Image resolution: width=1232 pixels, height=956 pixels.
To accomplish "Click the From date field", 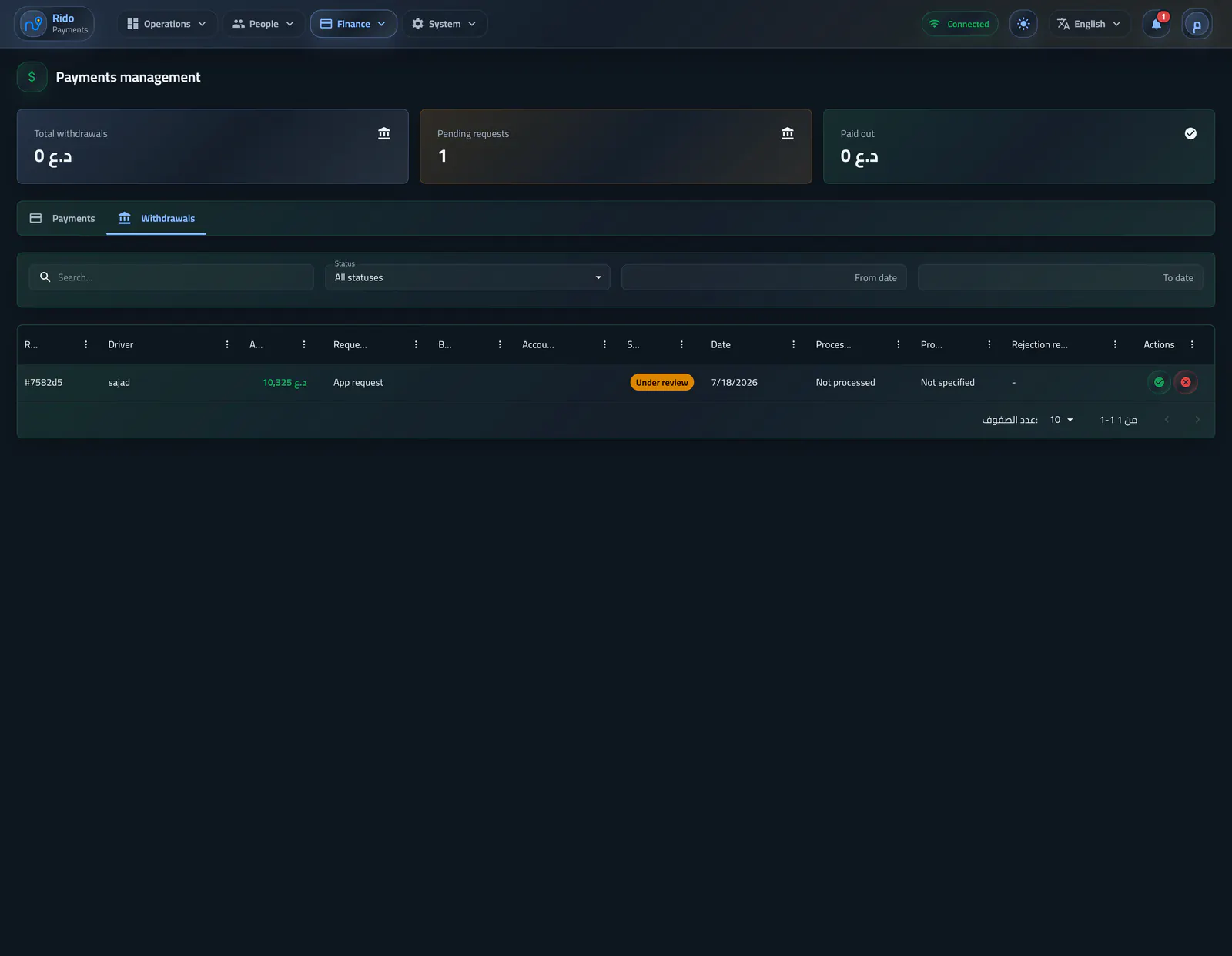I will tap(764, 277).
